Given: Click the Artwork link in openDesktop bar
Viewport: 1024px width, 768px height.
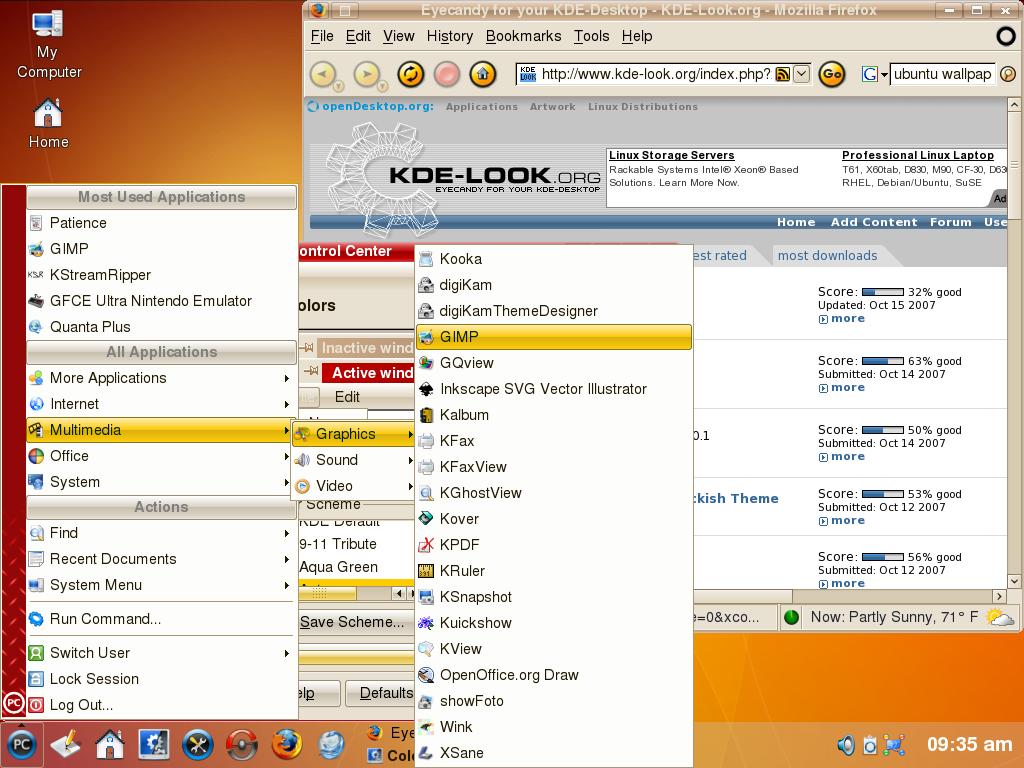Looking at the screenshot, I should 552,106.
